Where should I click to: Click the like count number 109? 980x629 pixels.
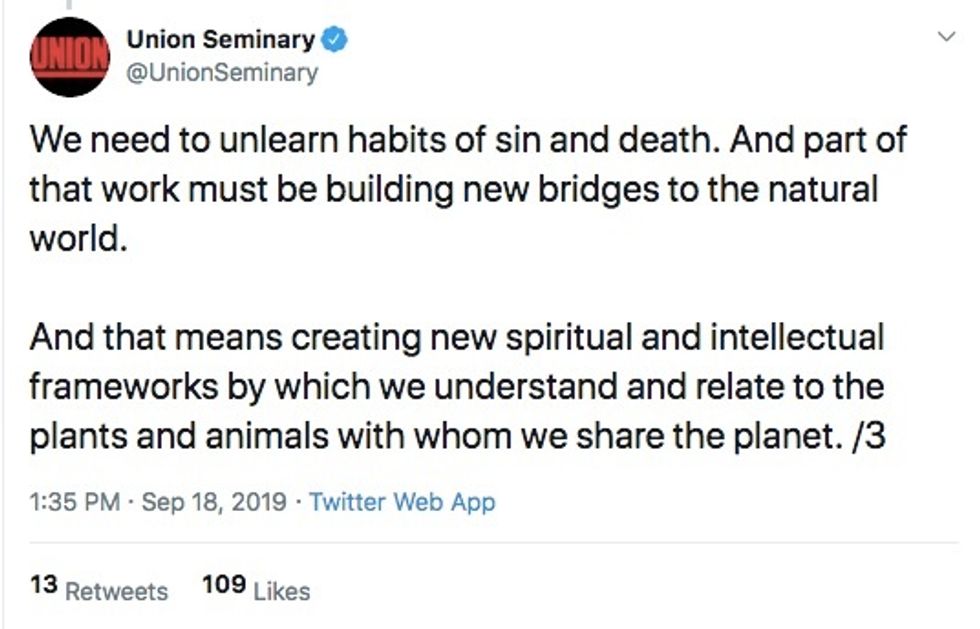tap(223, 588)
